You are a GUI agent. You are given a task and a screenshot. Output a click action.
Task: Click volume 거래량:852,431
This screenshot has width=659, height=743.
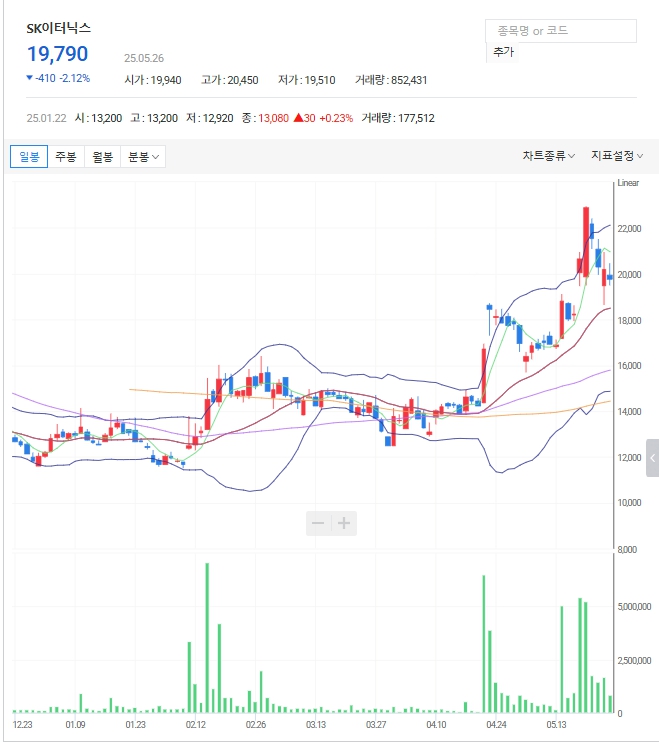click(391, 80)
